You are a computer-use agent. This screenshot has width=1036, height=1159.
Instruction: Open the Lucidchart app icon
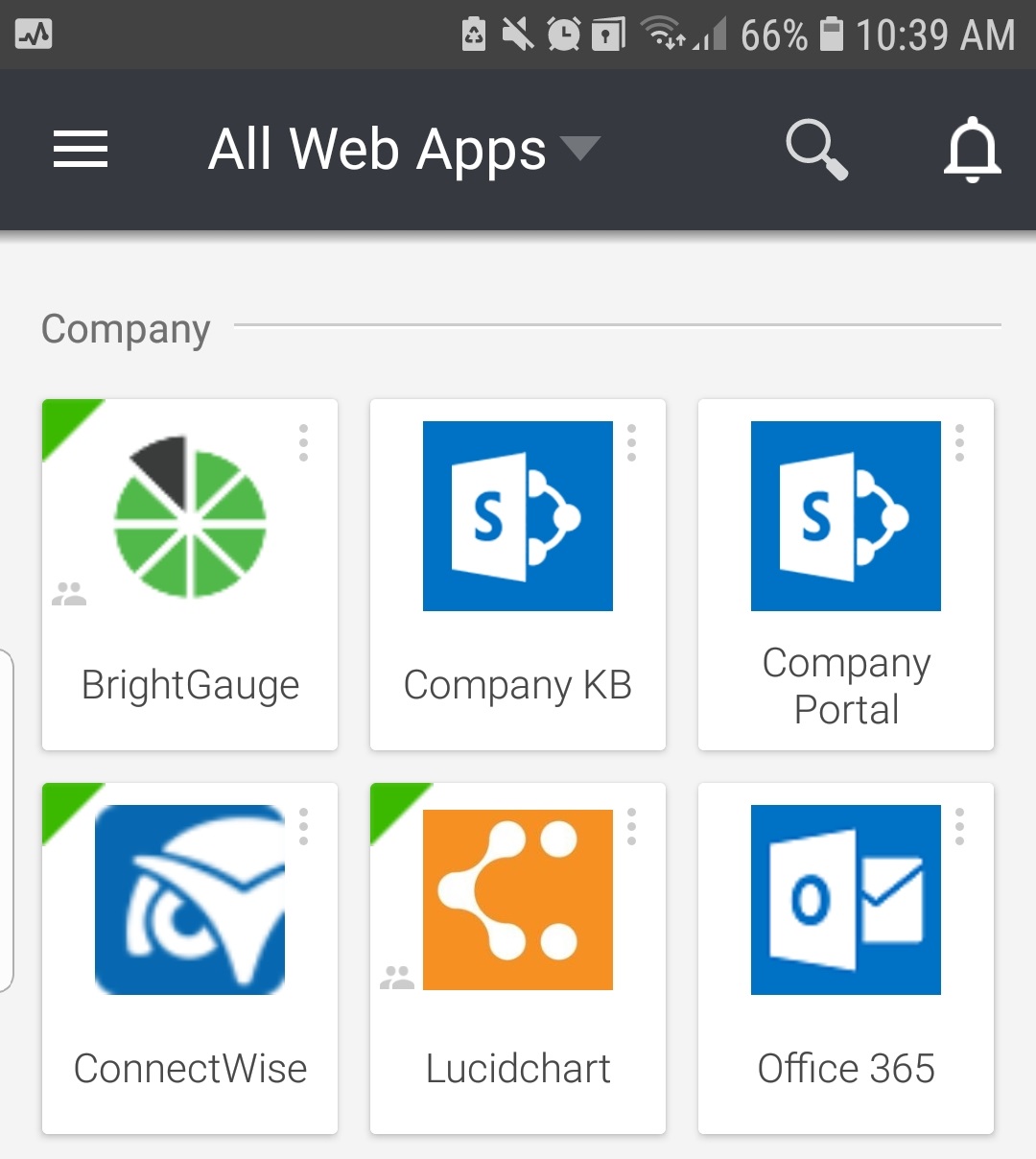(518, 900)
